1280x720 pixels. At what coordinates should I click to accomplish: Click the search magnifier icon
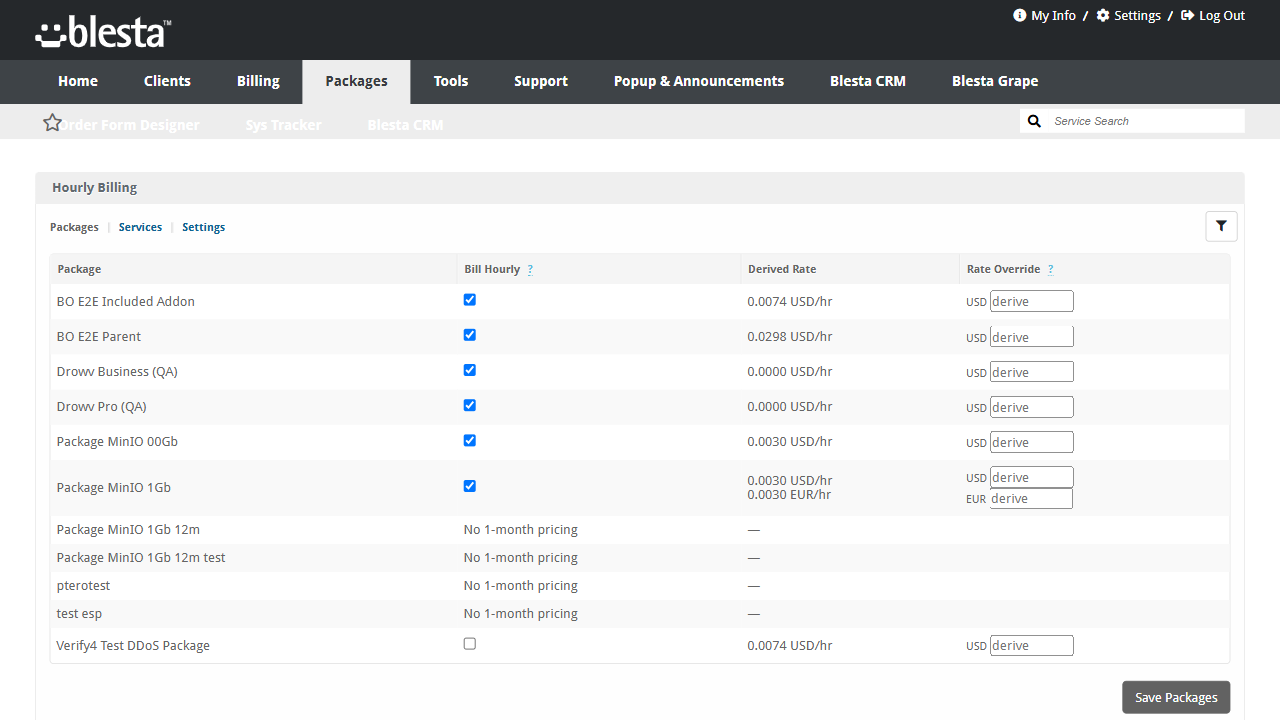[1035, 121]
